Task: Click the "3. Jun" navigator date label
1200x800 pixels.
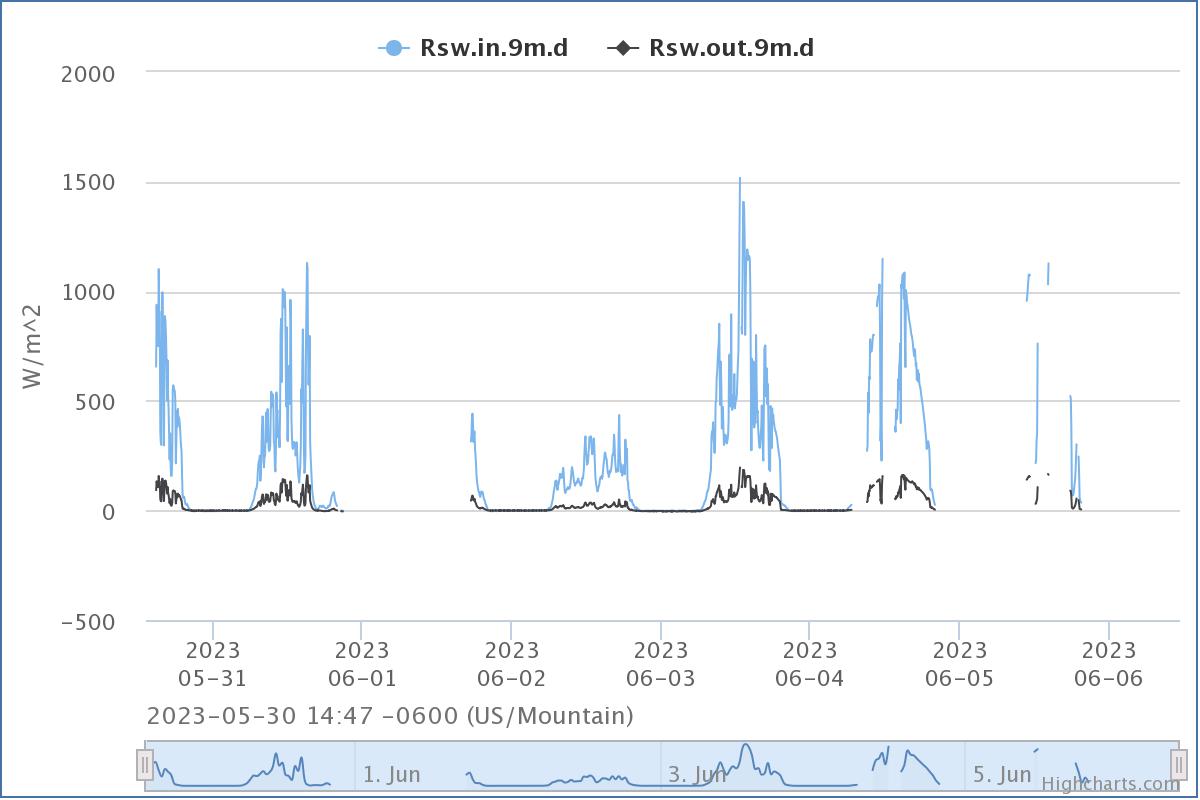Action: click(697, 774)
